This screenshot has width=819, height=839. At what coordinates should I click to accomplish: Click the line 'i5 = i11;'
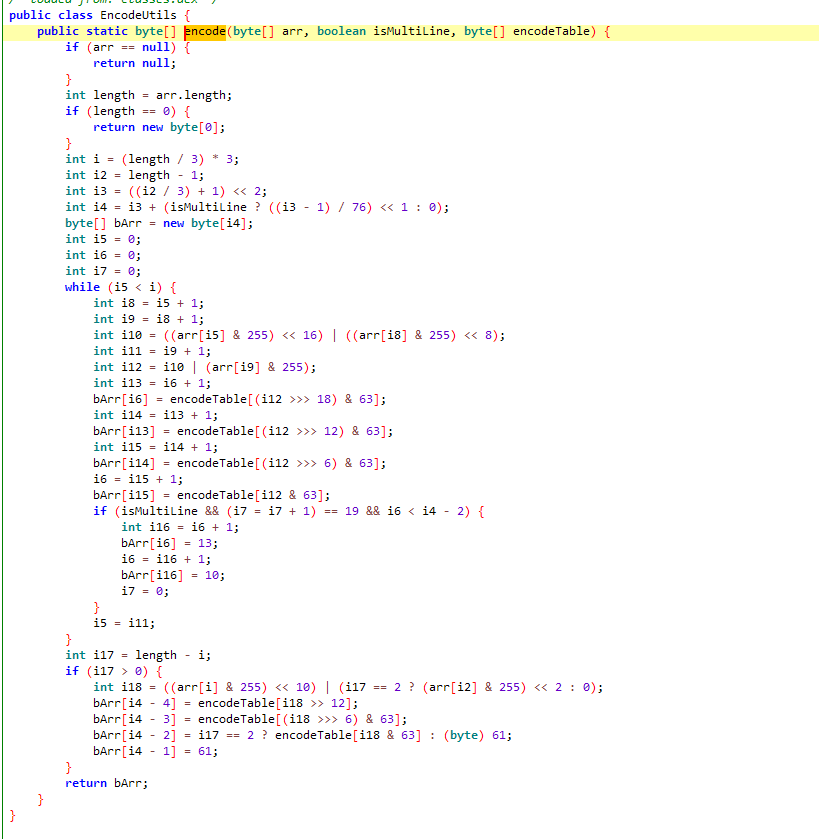click(124, 623)
